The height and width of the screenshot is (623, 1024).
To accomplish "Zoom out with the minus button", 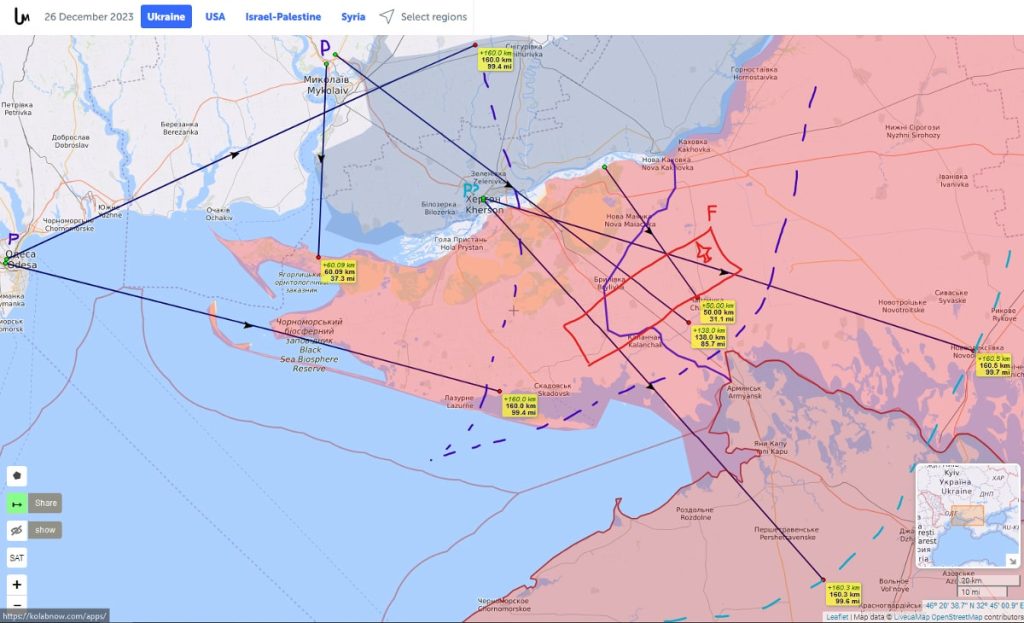I will click(18, 605).
